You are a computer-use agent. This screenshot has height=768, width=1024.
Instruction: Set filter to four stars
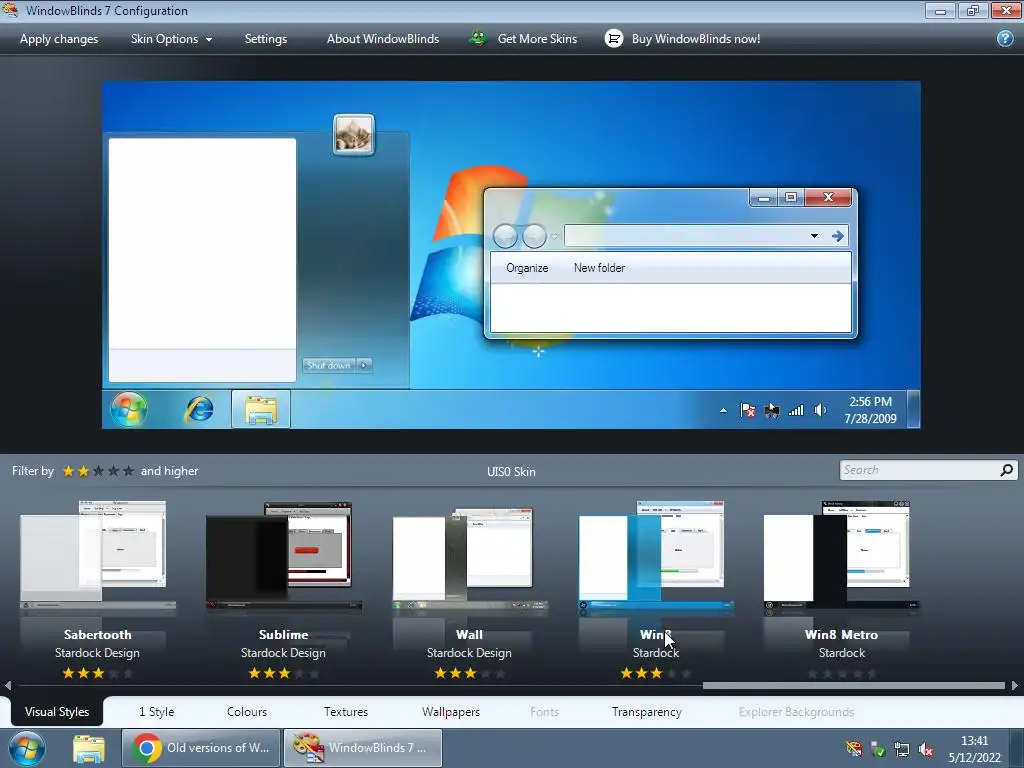(113, 471)
